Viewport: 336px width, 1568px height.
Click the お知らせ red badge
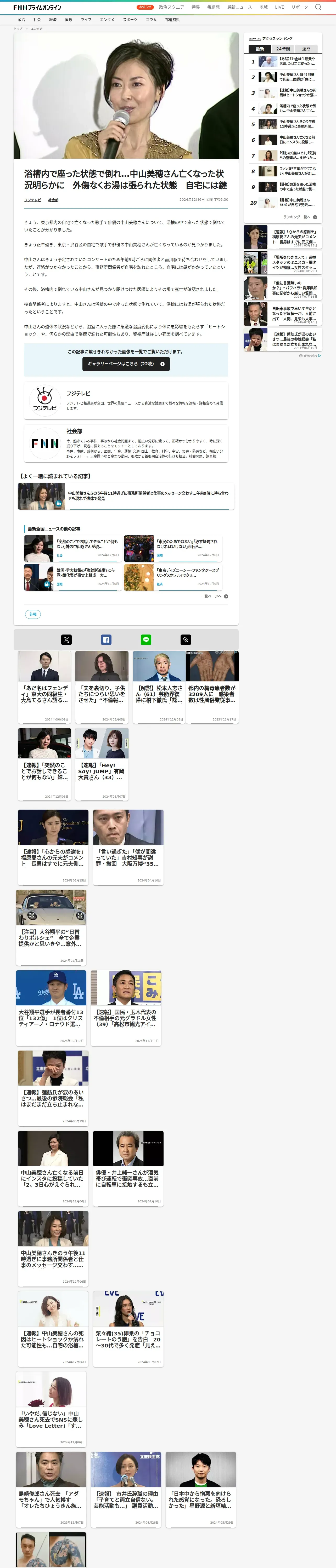(145, 7)
